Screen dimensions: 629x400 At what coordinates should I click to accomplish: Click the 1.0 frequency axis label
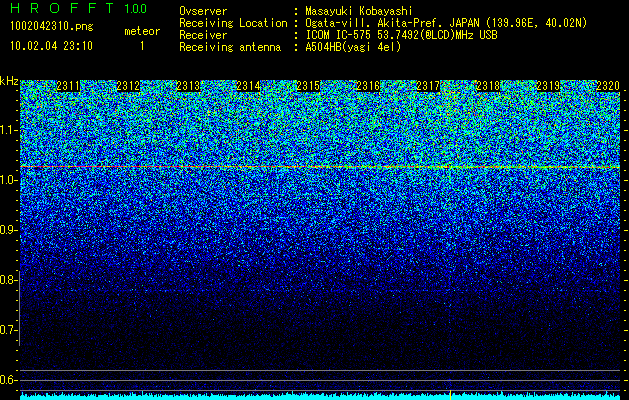pos(8,180)
